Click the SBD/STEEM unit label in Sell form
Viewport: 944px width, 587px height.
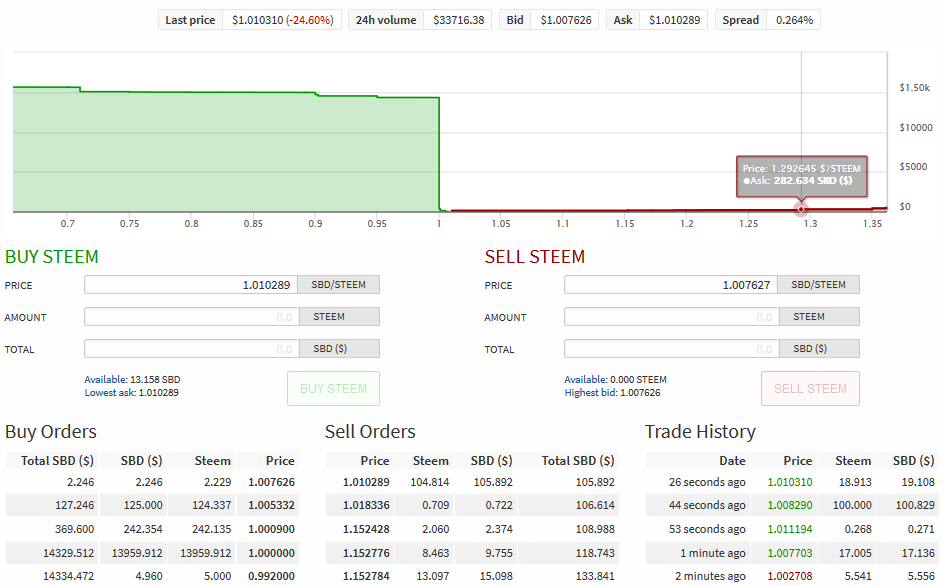(818, 285)
